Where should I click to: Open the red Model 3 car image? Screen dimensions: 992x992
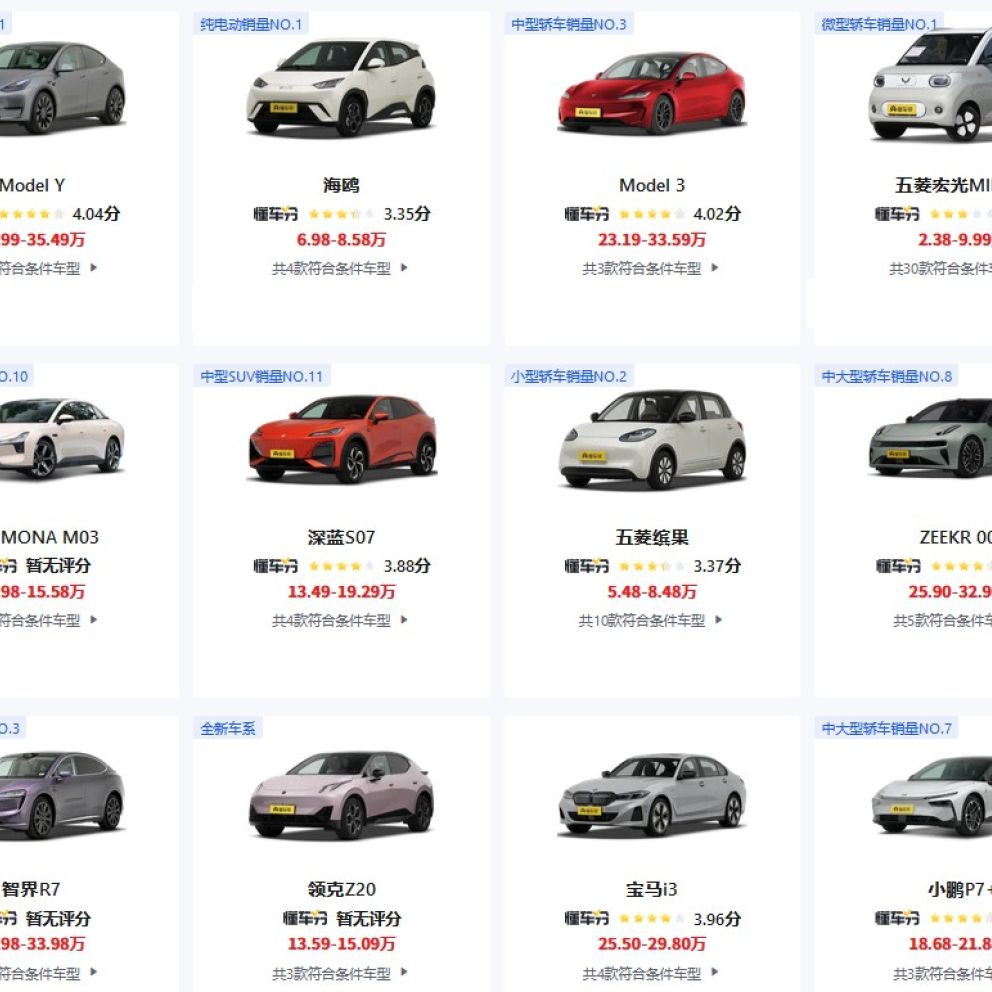(652, 92)
